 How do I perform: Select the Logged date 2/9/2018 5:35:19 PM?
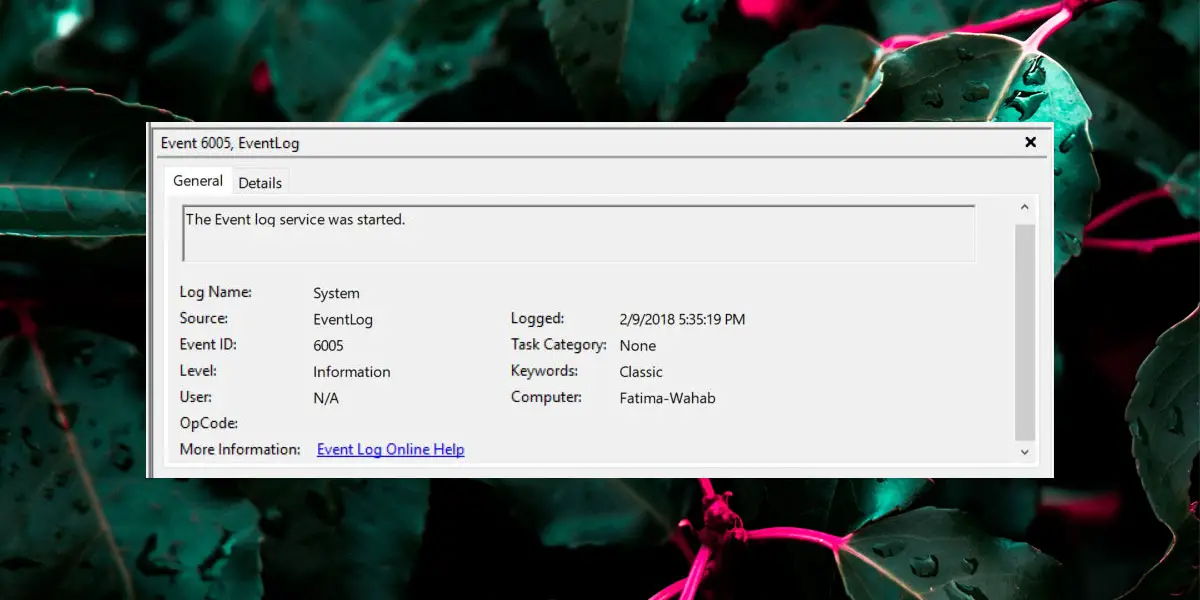click(x=683, y=319)
